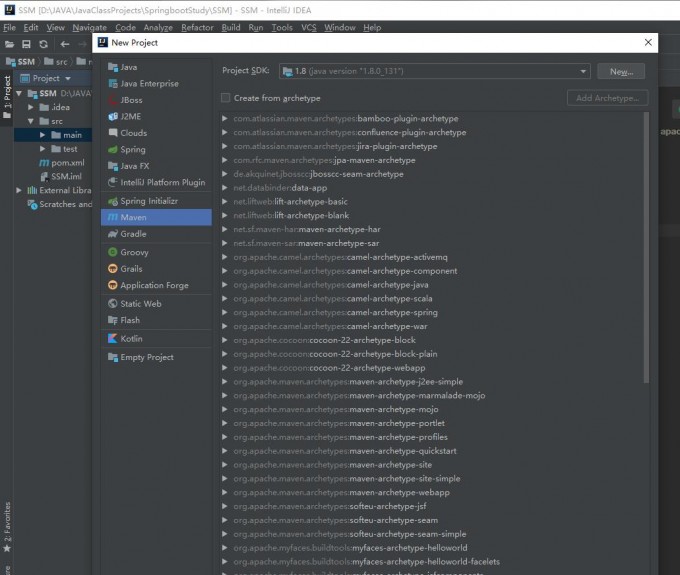Click the Save All toolbar icon
The image size is (680, 575).
point(26,44)
